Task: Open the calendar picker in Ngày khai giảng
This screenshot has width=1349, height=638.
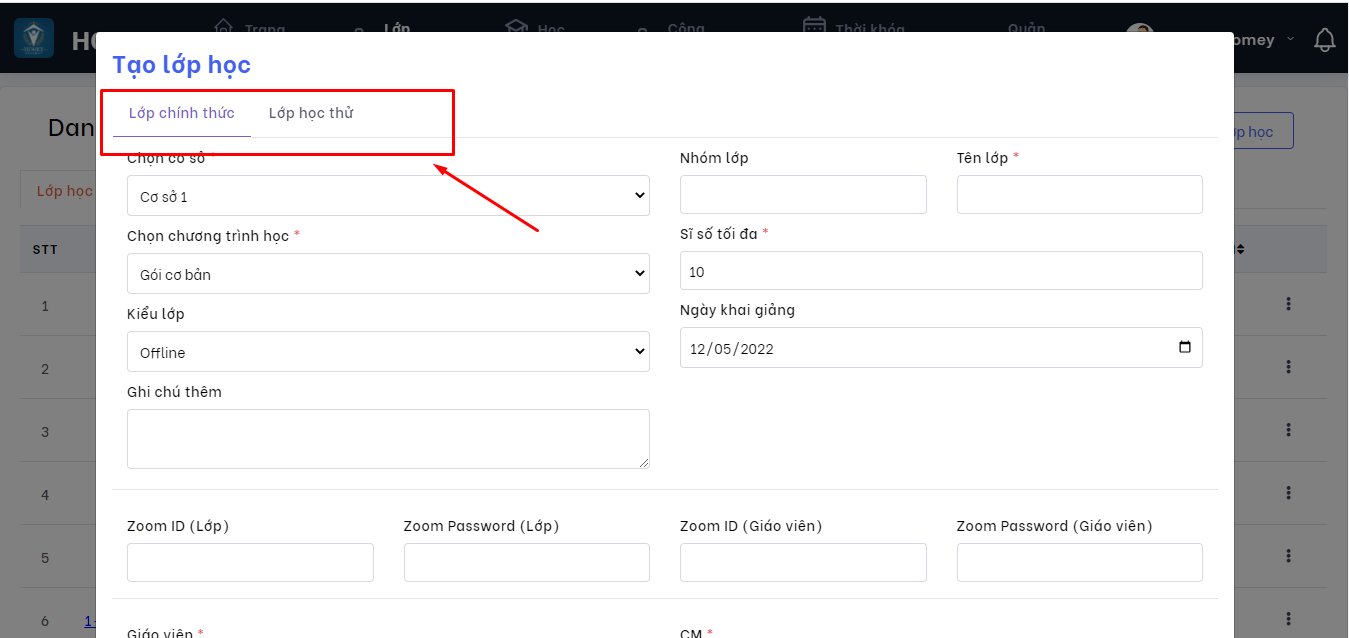Action: (x=1185, y=348)
